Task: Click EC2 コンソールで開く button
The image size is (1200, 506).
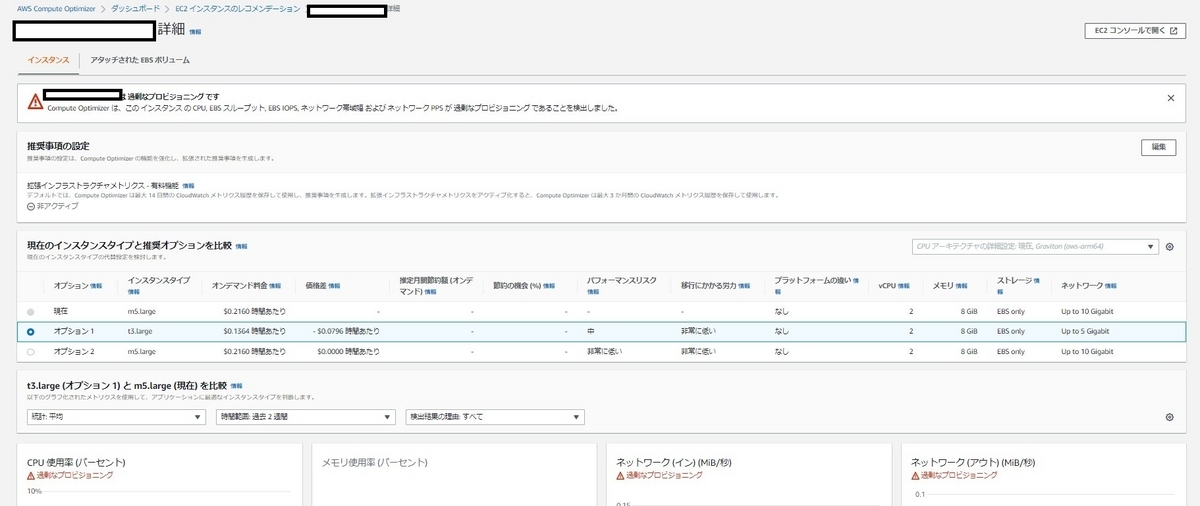Action: pyautogui.click(x=1135, y=31)
